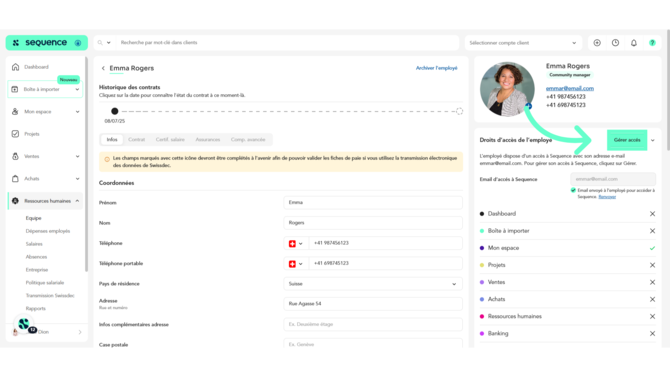The width and height of the screenshot is (670, 377).
Task: Switch to Comp. avancée tab
Action: [248, 140]
